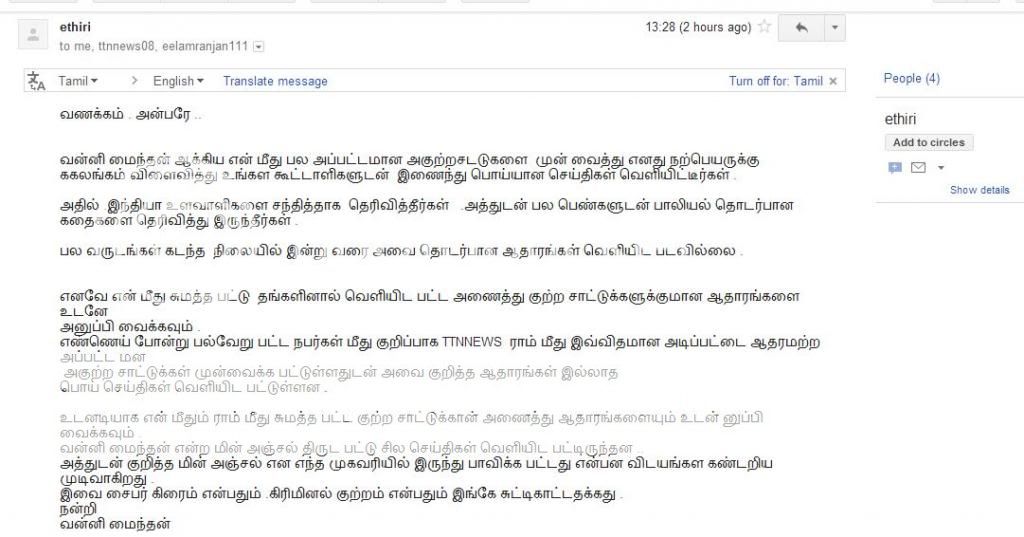The width and height of the screenshot is (1024, 537).
Task: Click ethiri name in the People panel
Action: coord(900,119)
